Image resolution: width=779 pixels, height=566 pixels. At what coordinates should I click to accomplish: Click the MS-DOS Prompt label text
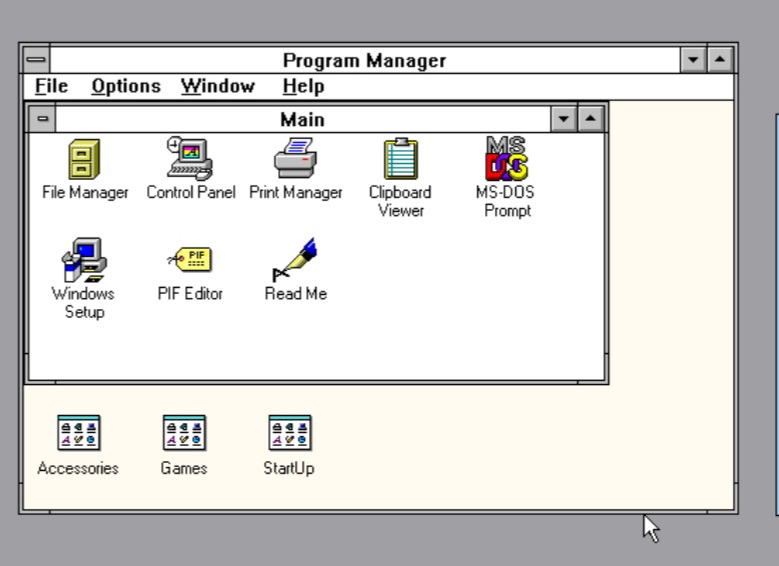click(506, 201)
